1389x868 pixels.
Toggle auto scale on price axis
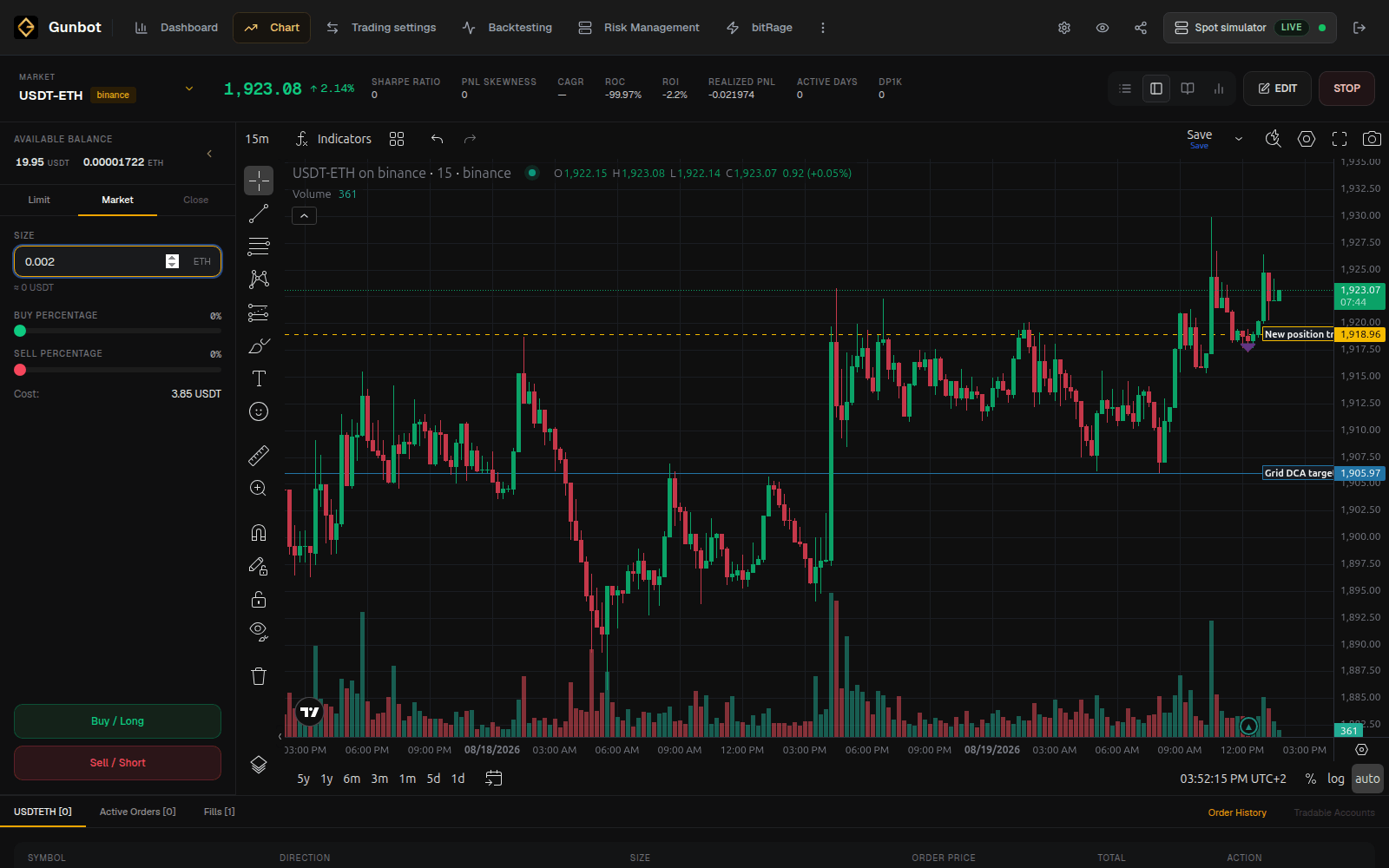point(1367,779)
